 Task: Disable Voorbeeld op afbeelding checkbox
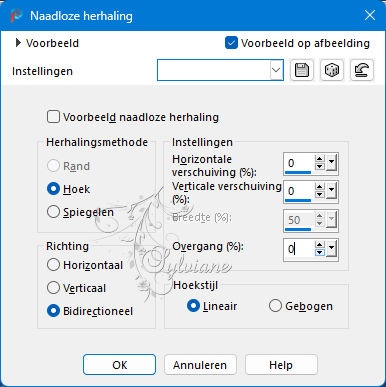coord(231,43)
